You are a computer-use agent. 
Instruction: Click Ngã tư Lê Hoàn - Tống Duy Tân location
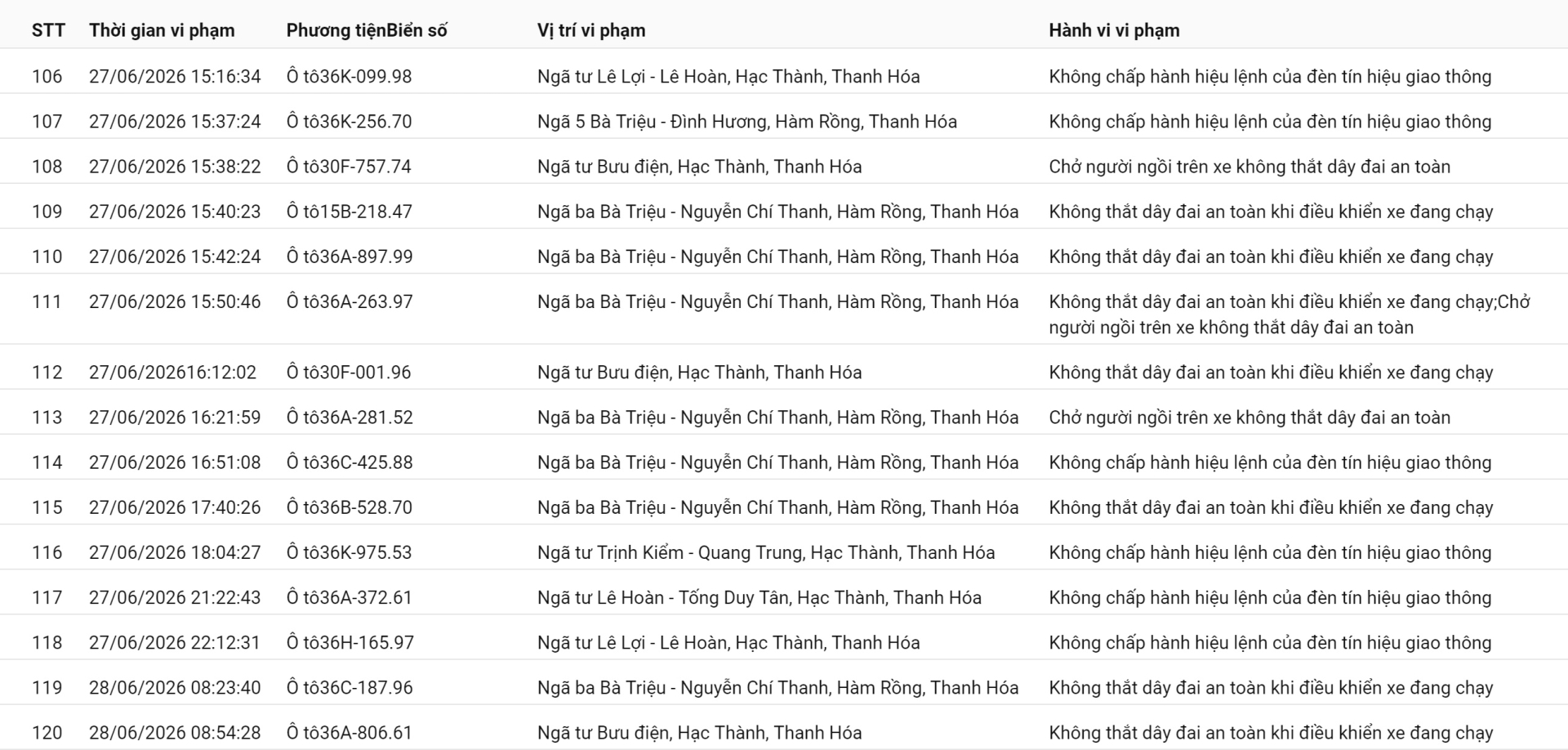pos(759,597)
